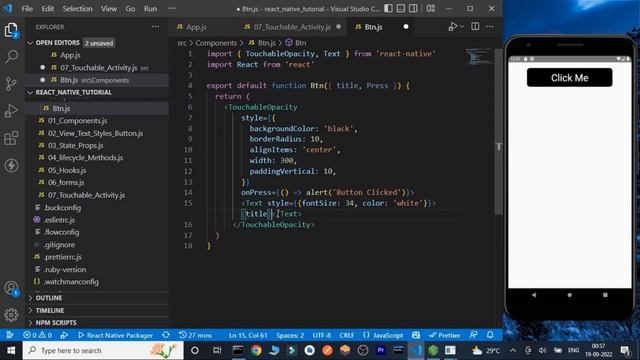Click the unsaved dot on Btn.js tab
Image resolution: width=640 pixels, height=360 pixels.
406,27
